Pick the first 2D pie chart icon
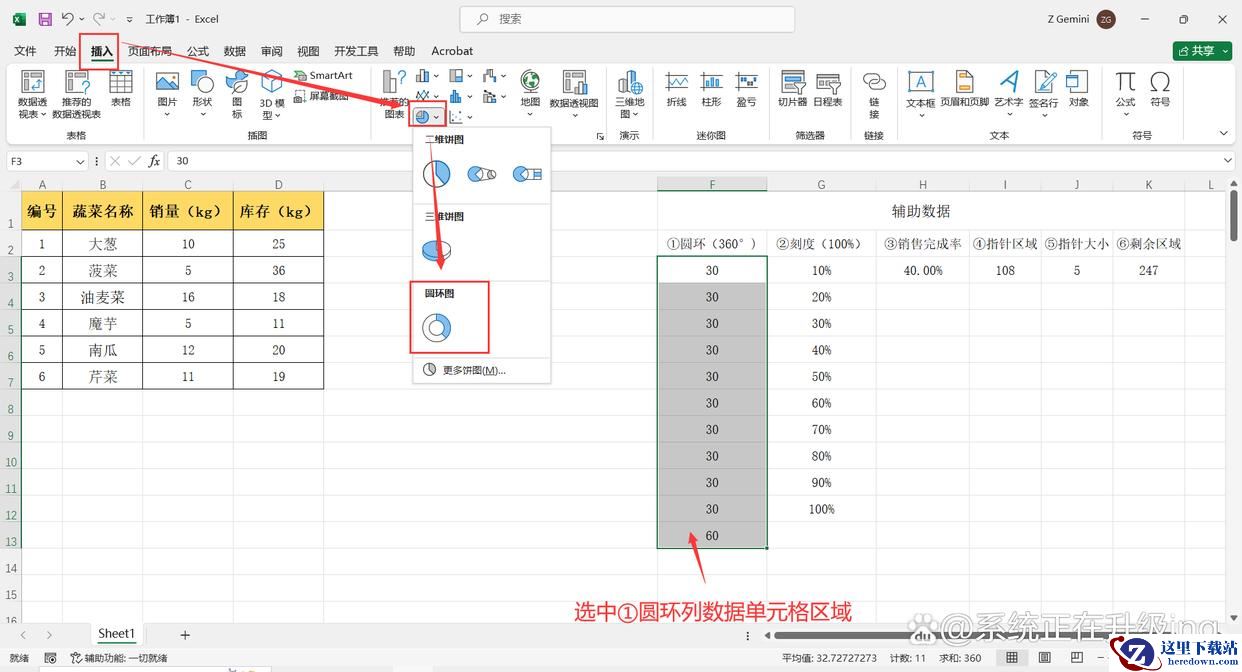Screen dimensions: 1242x672 437,175
